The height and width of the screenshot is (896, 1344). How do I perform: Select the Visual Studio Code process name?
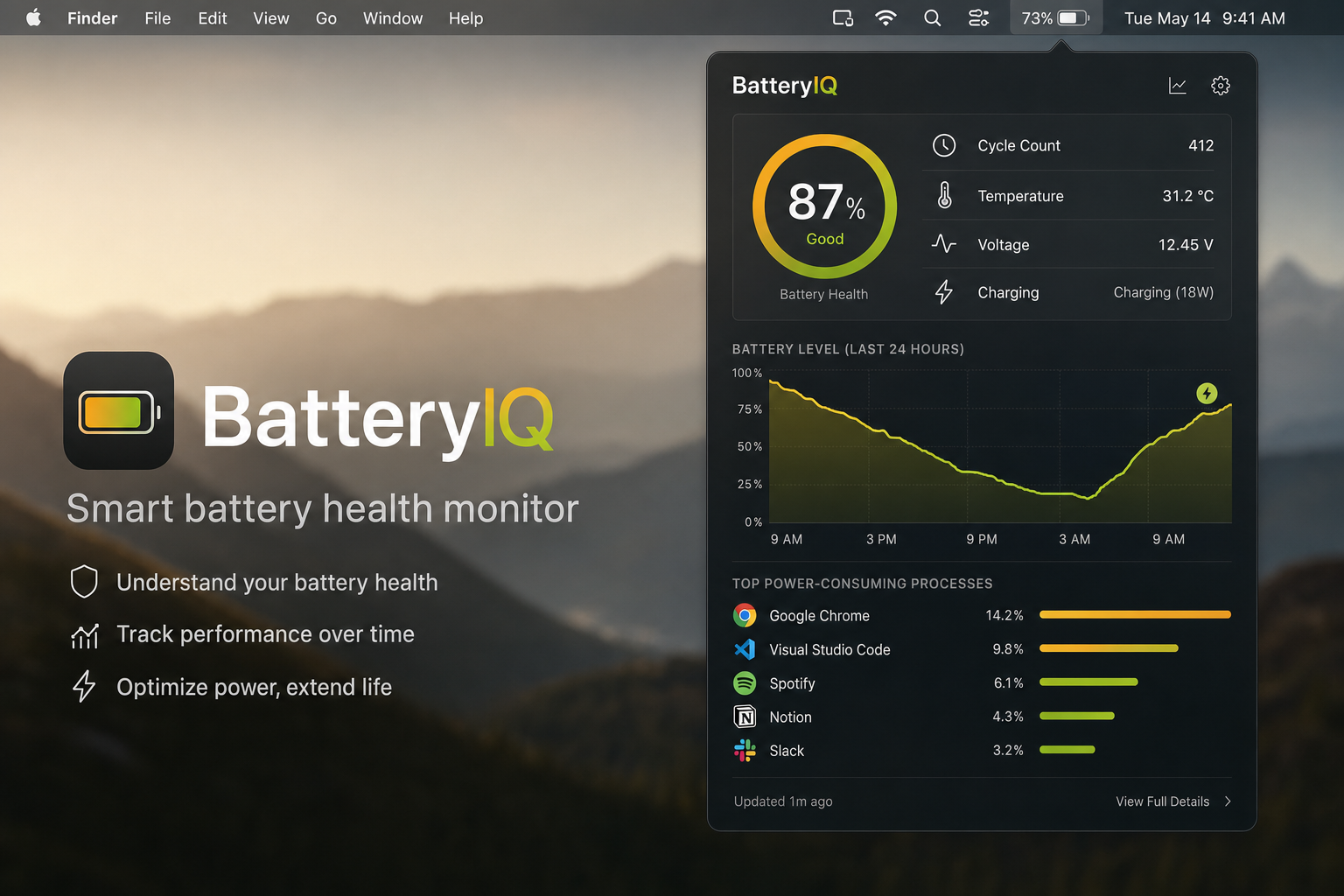tap(829, 650)
